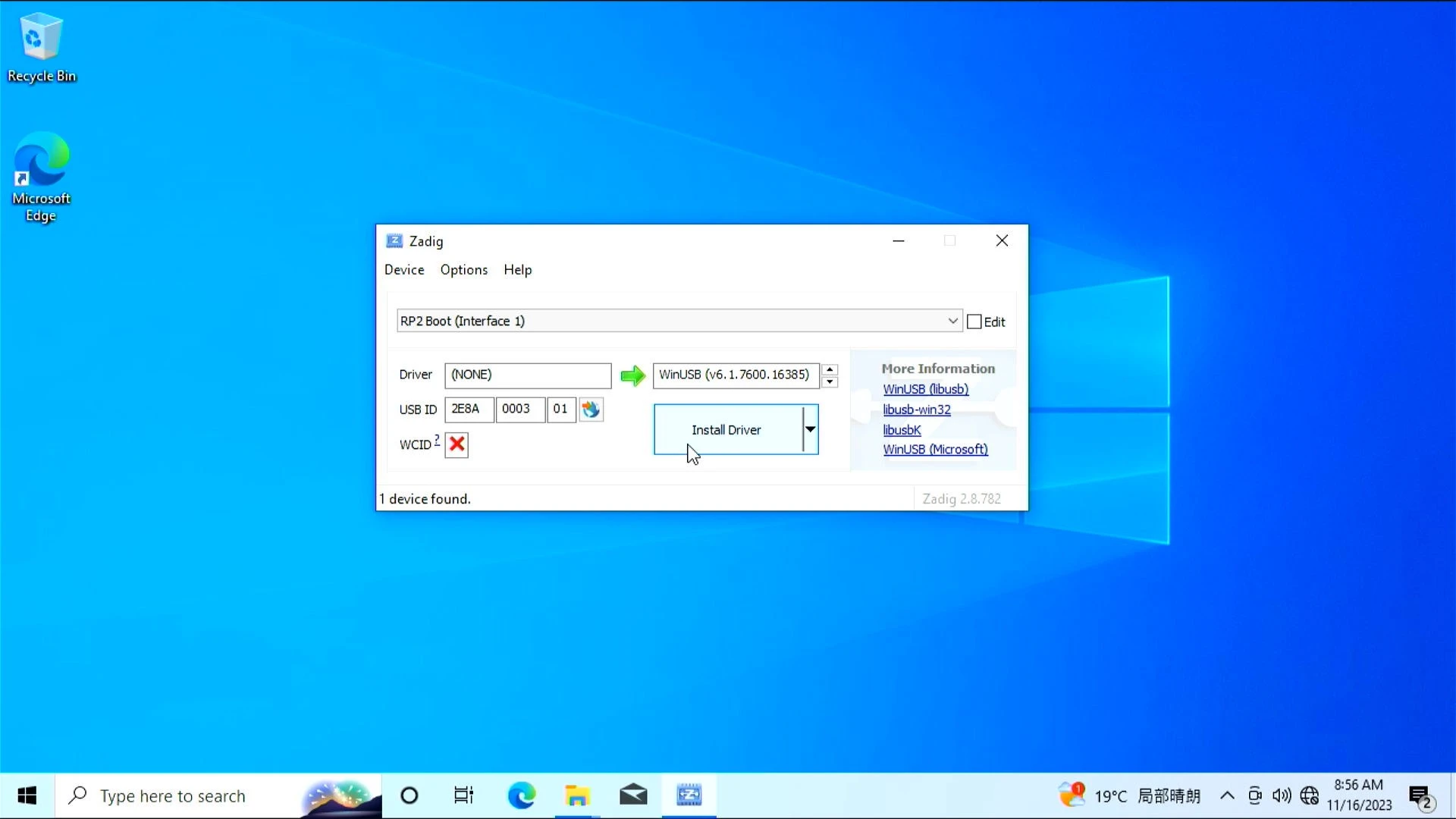Click the Zadig taskbar icon
The height and width of the screenshot is (819, 1456).
pyautogui.click(x=689, y=795)
